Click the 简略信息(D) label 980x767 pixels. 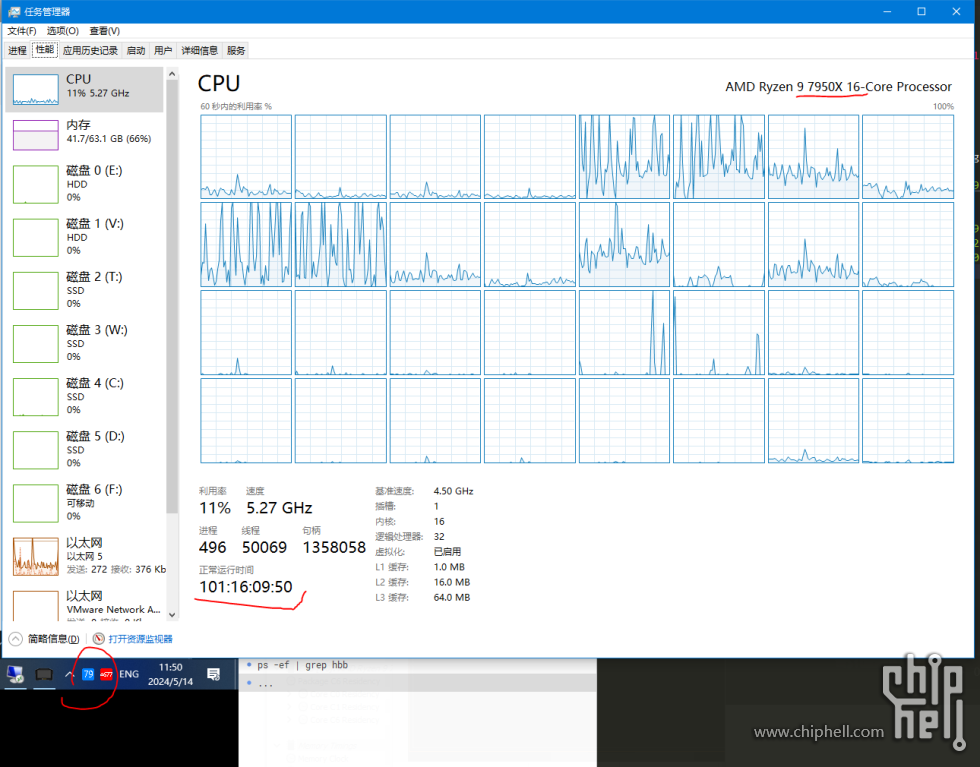[x=54, y=639]
